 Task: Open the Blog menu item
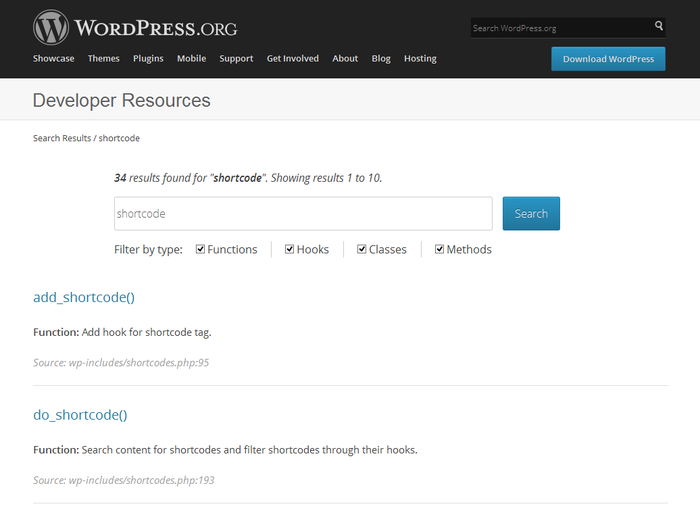point(381,58)
